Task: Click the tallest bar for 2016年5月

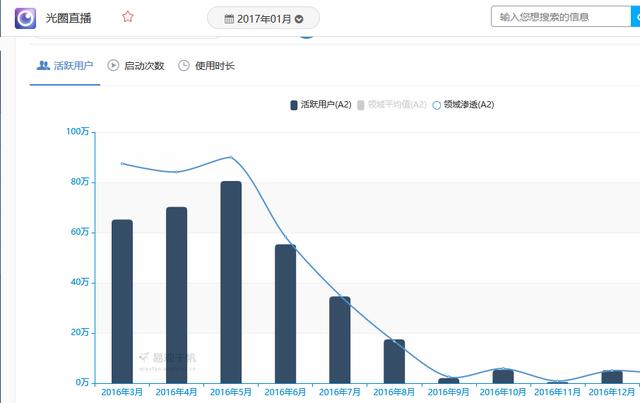Action: 231,283
